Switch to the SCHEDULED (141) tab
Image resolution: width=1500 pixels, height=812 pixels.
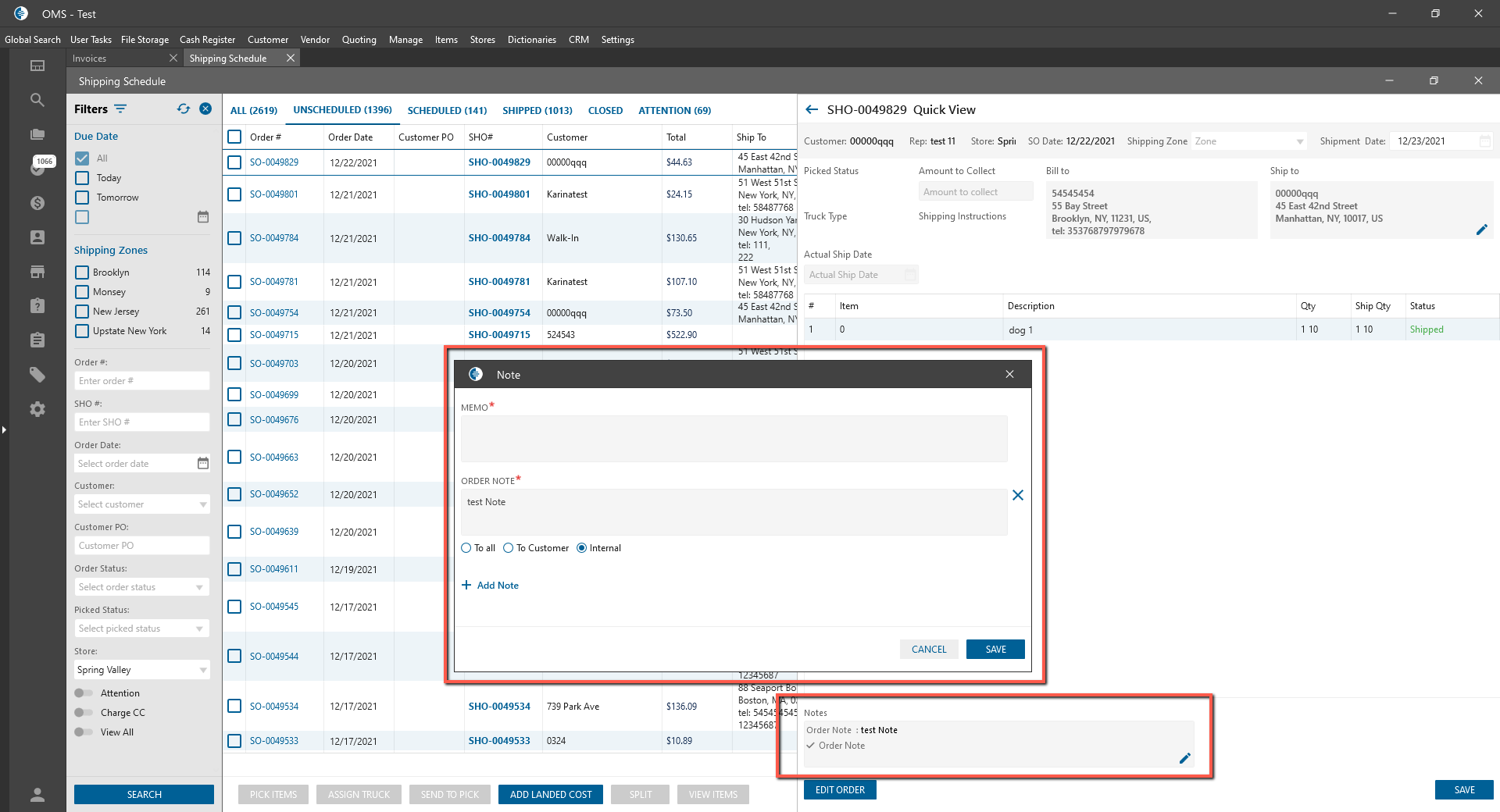447,111
